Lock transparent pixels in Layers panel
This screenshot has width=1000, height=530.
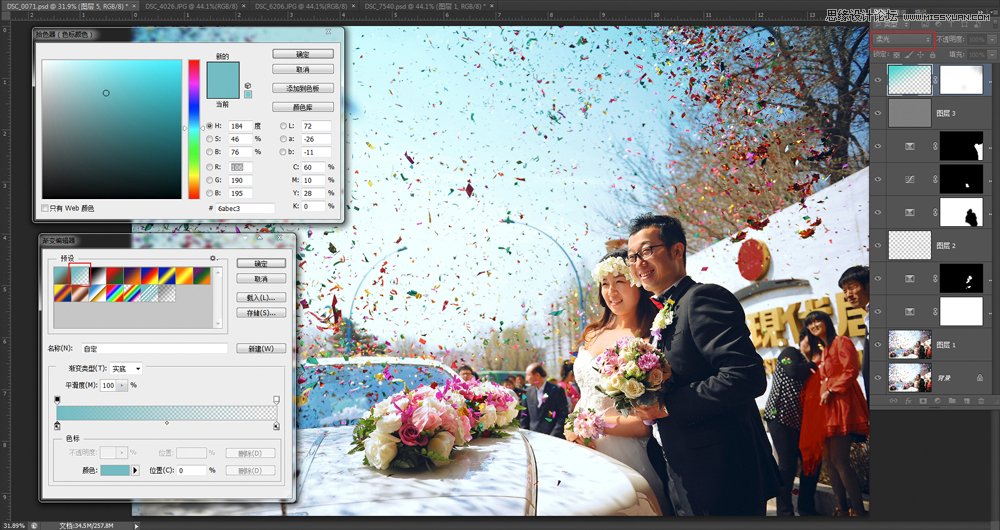(x=898, y=55)
